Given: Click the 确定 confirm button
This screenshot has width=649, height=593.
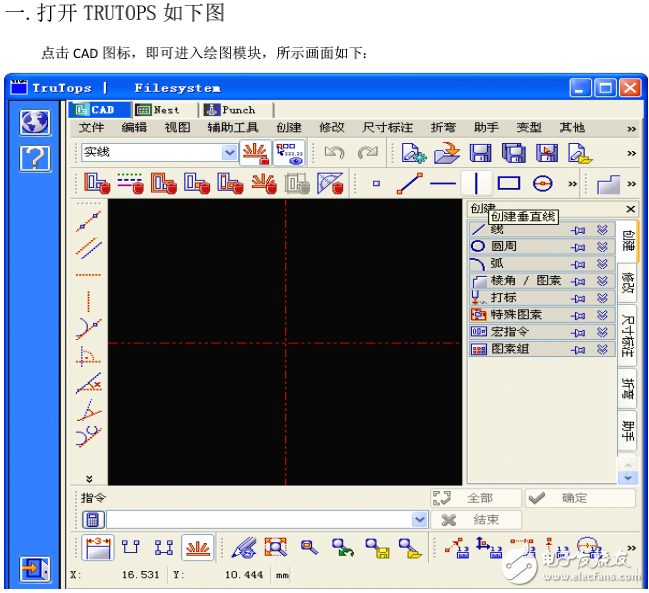Looking at the screenshot, I should point(580,498).
